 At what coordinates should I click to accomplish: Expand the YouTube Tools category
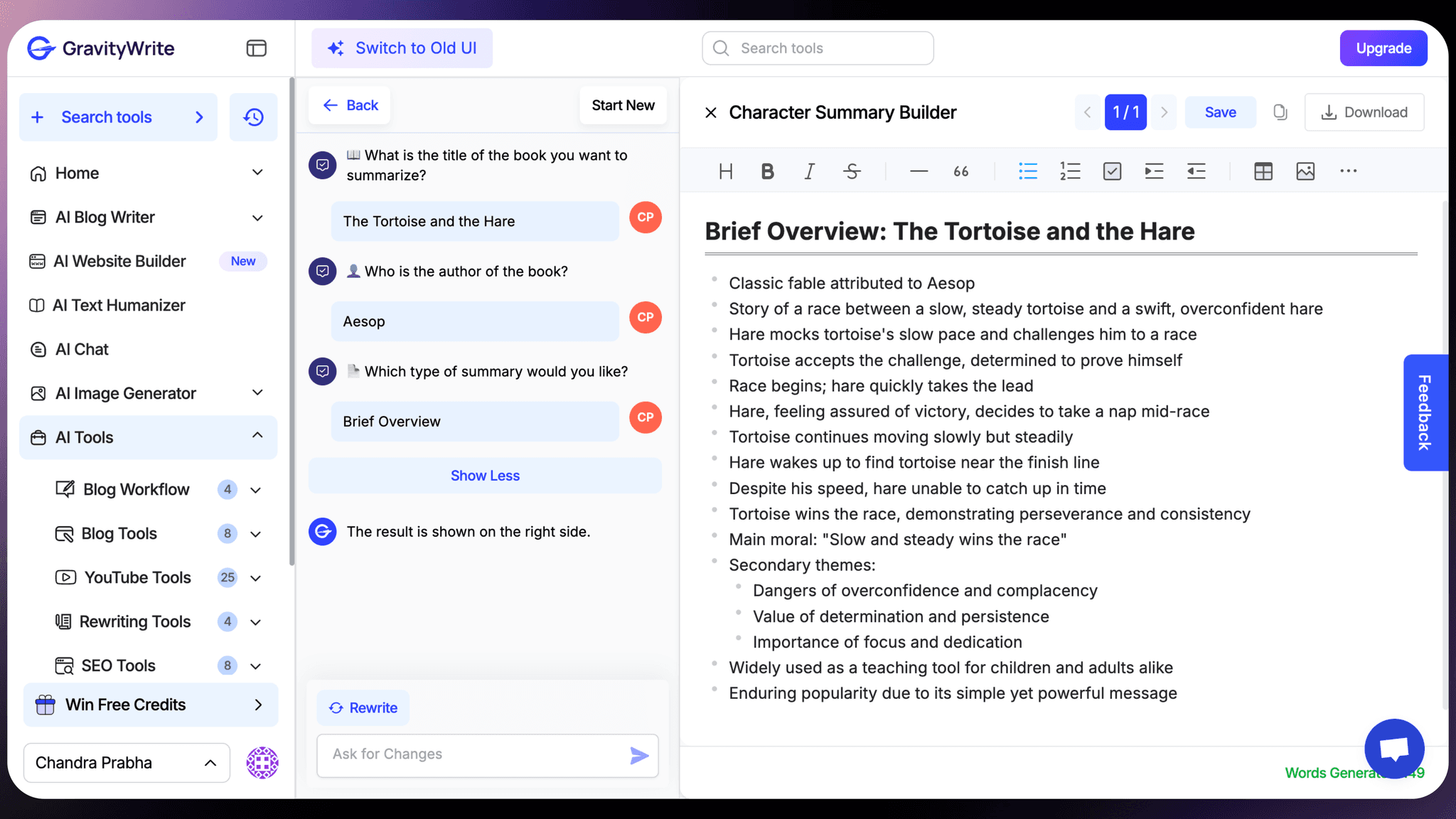coord(257,577)
